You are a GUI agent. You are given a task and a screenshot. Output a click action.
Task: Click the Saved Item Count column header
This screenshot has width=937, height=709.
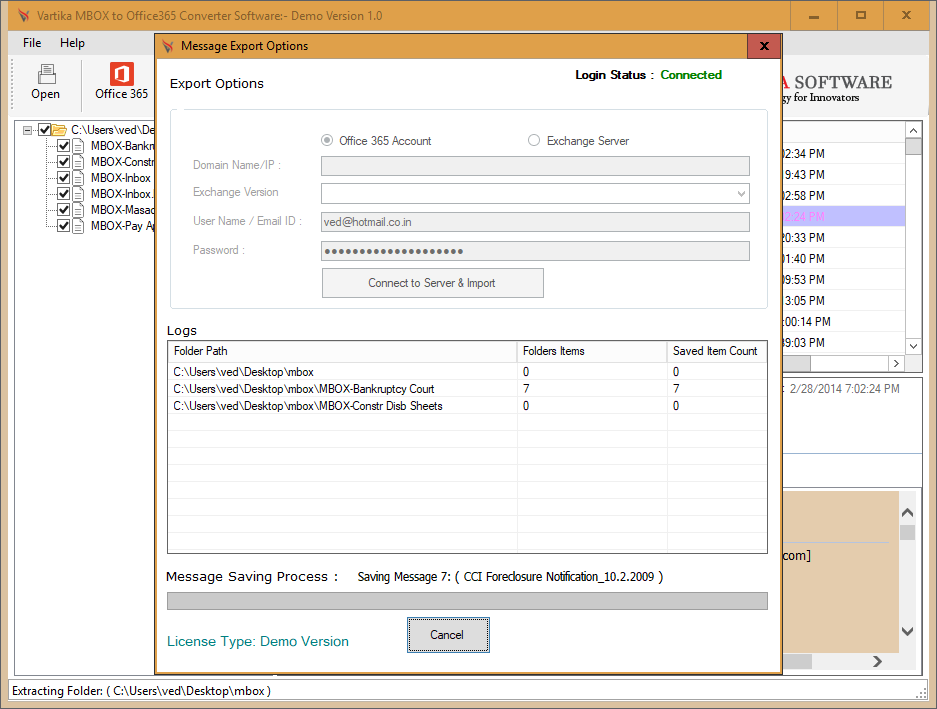pyautogui.click(x=716, y=352)
